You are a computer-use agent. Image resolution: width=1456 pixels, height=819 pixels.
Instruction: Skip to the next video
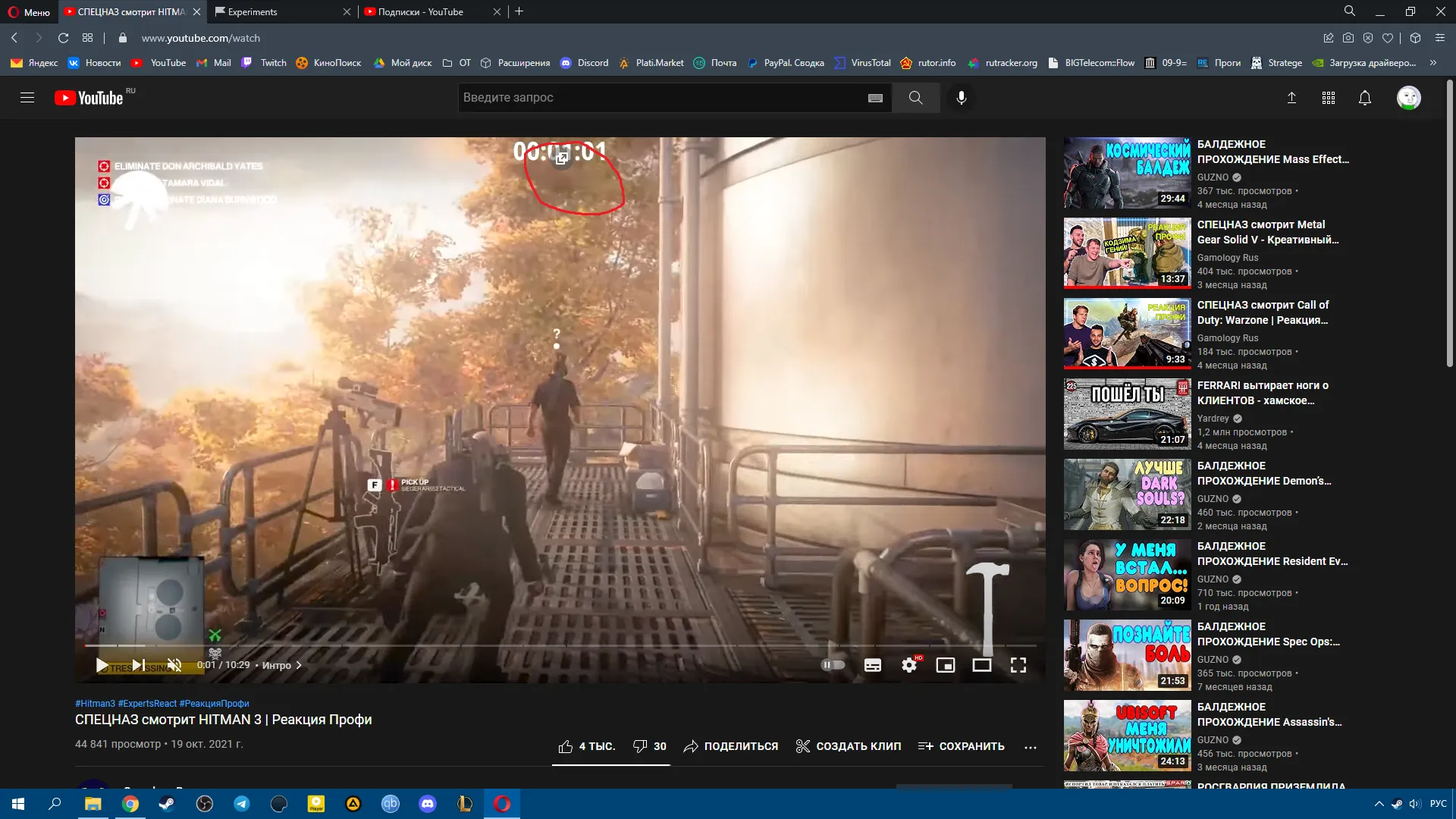tap(138, 665)
